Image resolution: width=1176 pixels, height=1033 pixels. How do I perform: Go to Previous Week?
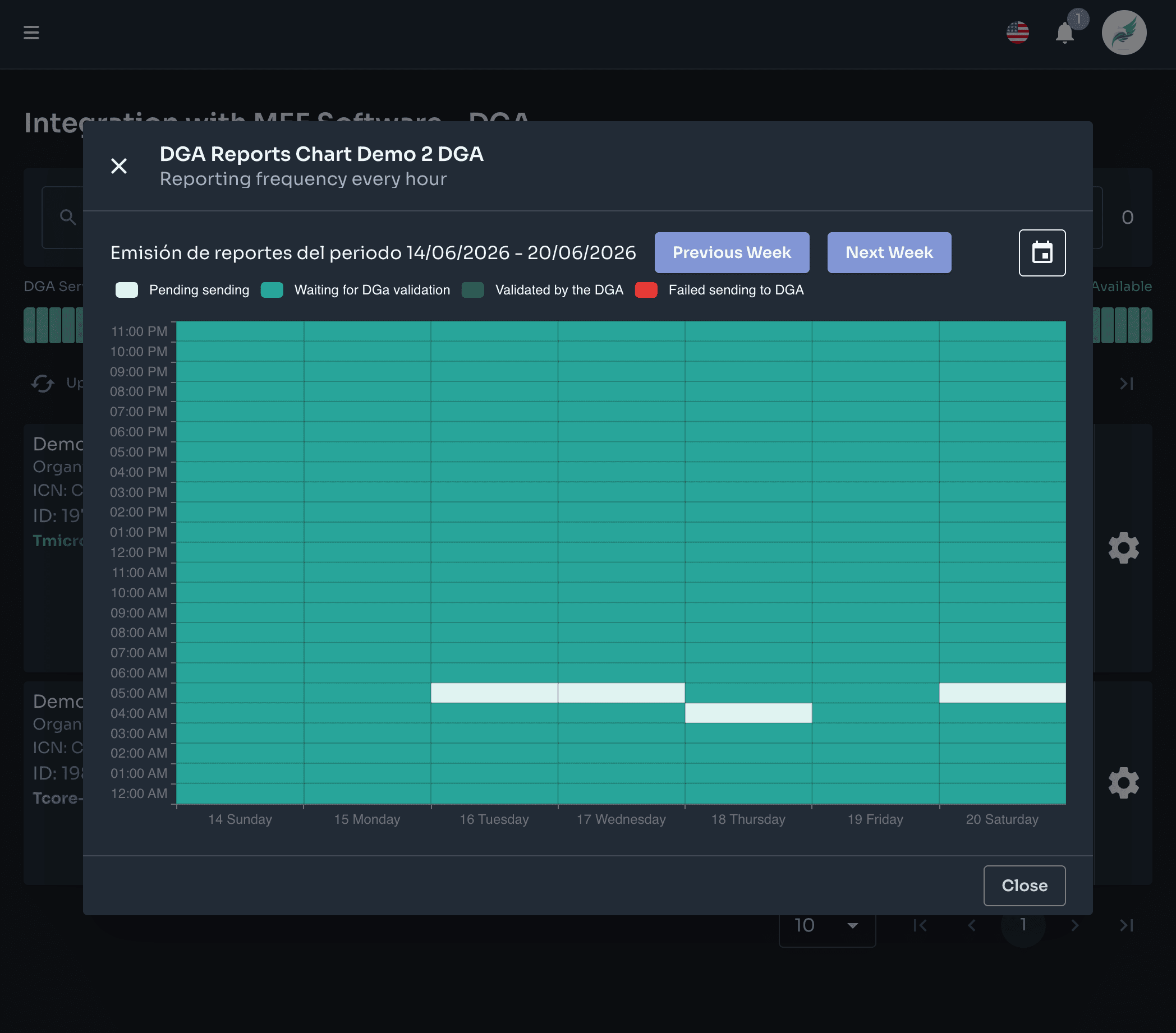pos(731,252)
